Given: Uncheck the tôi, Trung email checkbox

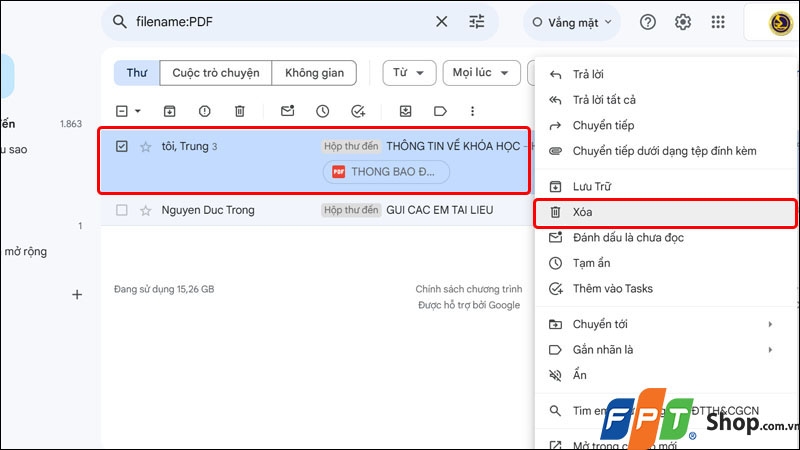Looking at the screenshot, I should coord(121,146).
